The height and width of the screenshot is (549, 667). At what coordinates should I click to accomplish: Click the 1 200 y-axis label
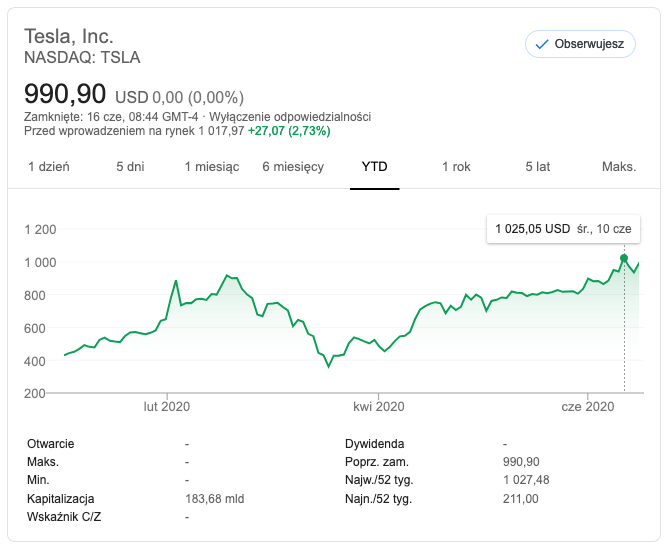[40, 230]
